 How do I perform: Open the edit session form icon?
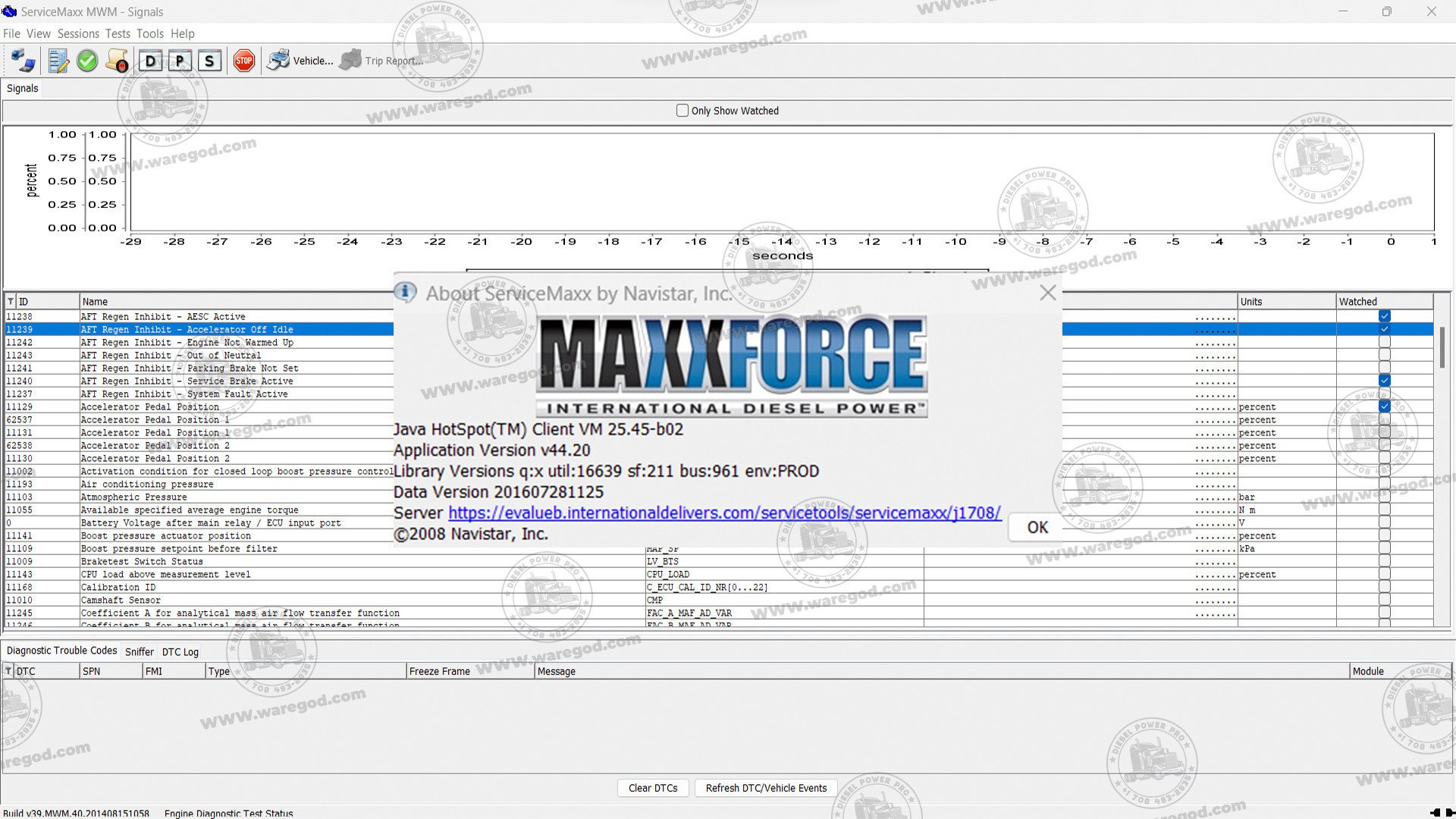pyautogui.click(x=58, y=61)
